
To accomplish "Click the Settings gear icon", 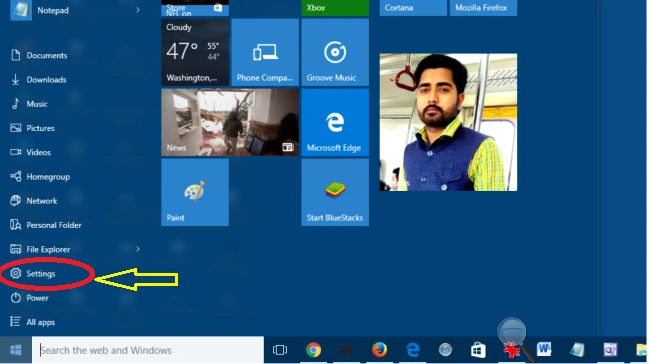I will (16, 273).
